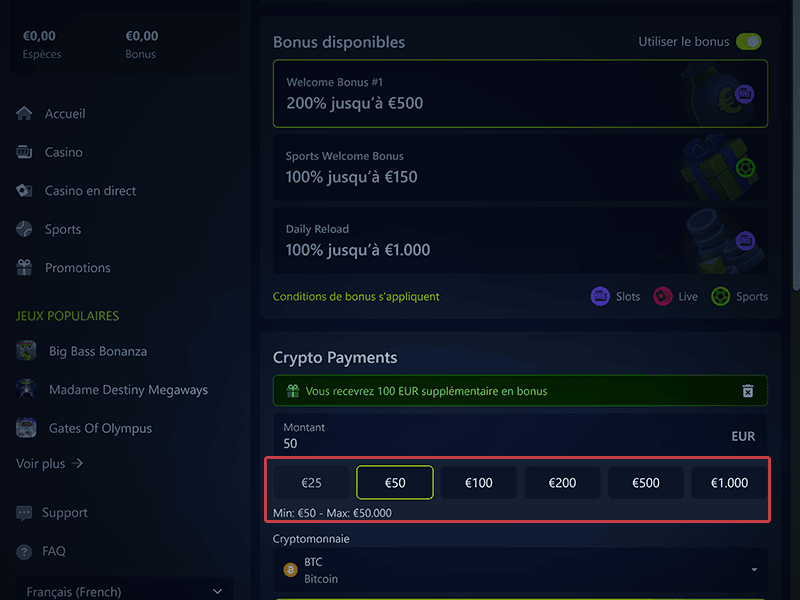Click the Sports ball icon in sidebar
This screenshot has width=800, height=600.
[x=25, y=229]
